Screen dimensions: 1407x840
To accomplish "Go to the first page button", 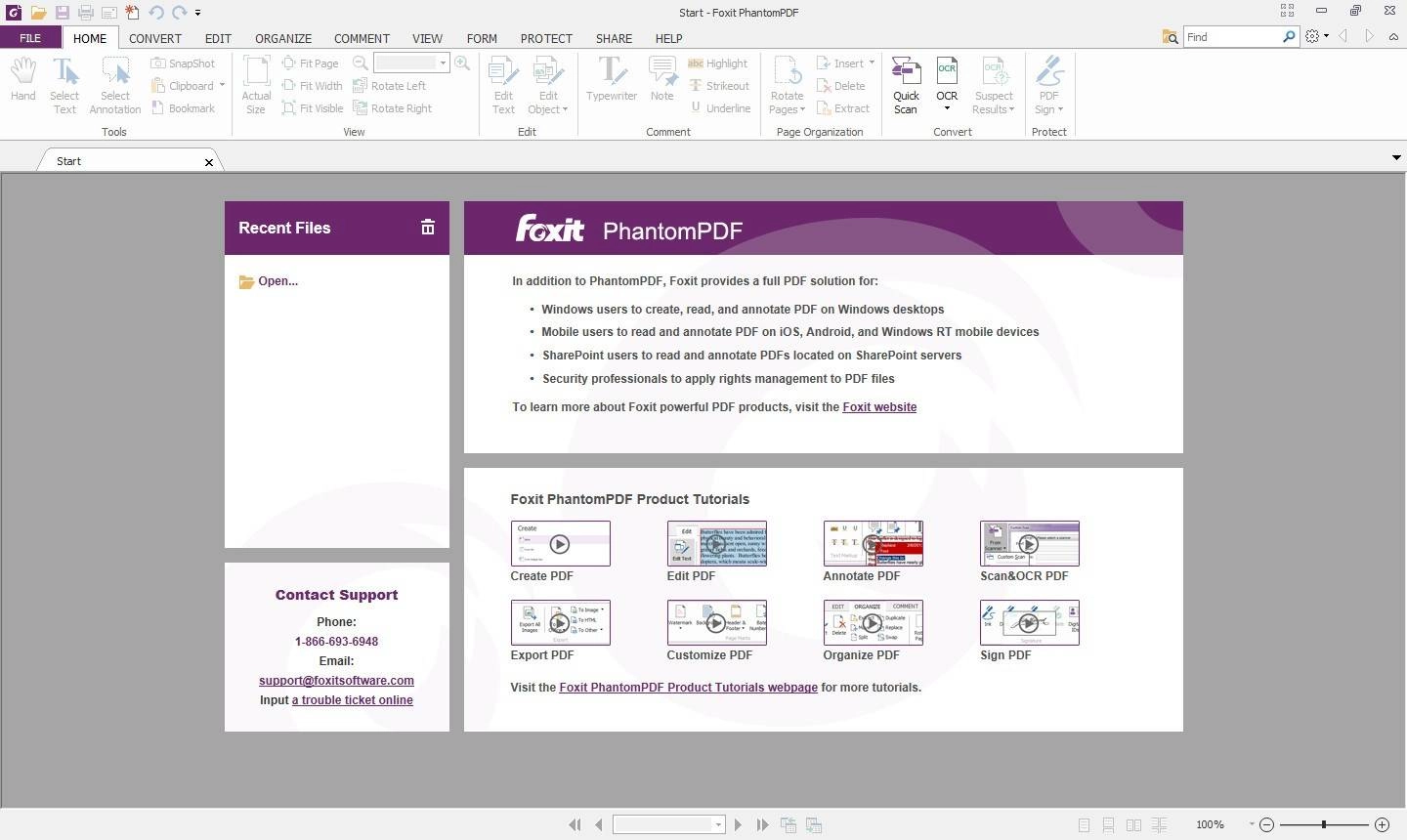I will click(x=575, y=825).
